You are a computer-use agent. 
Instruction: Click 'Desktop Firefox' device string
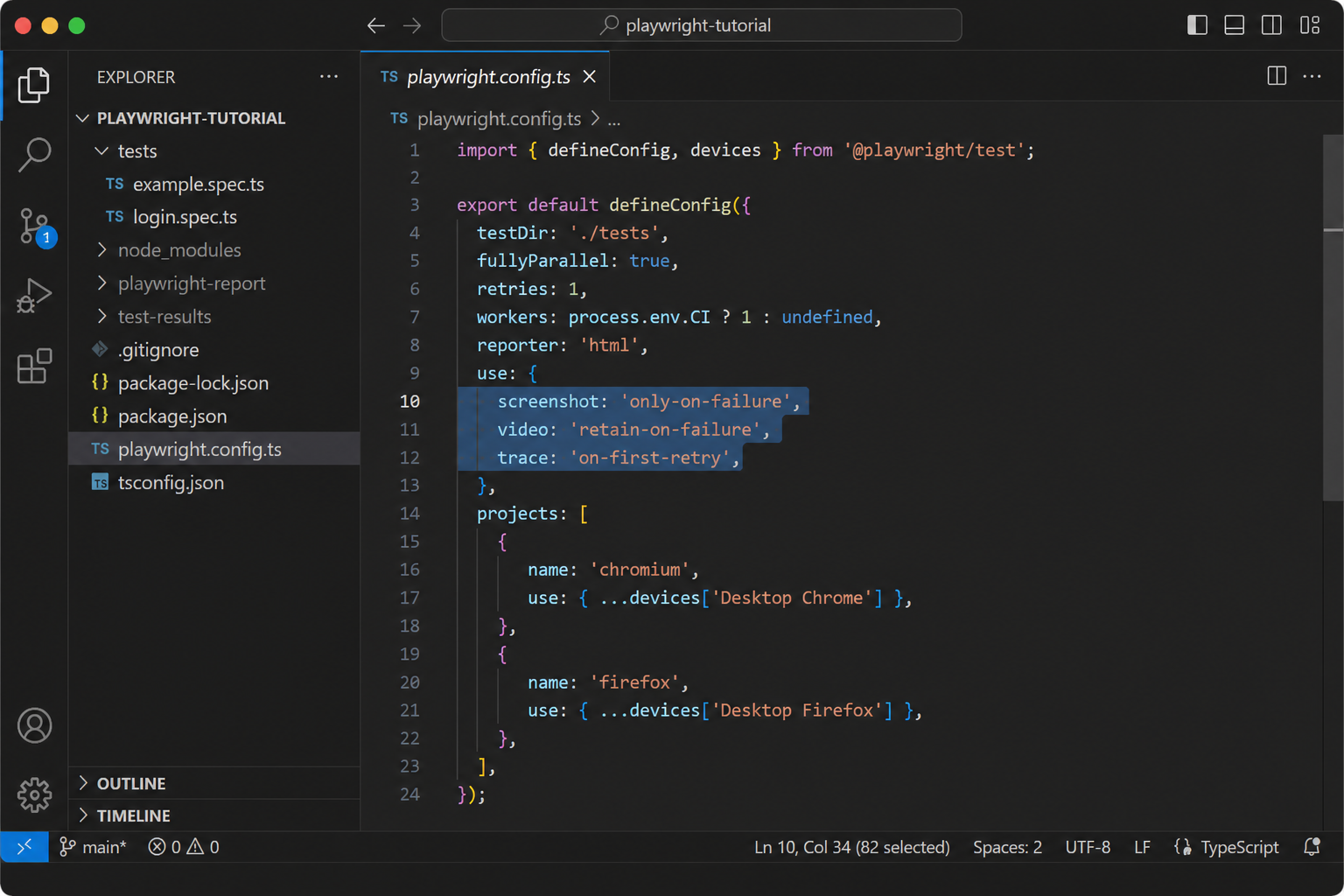coord(797,710)
